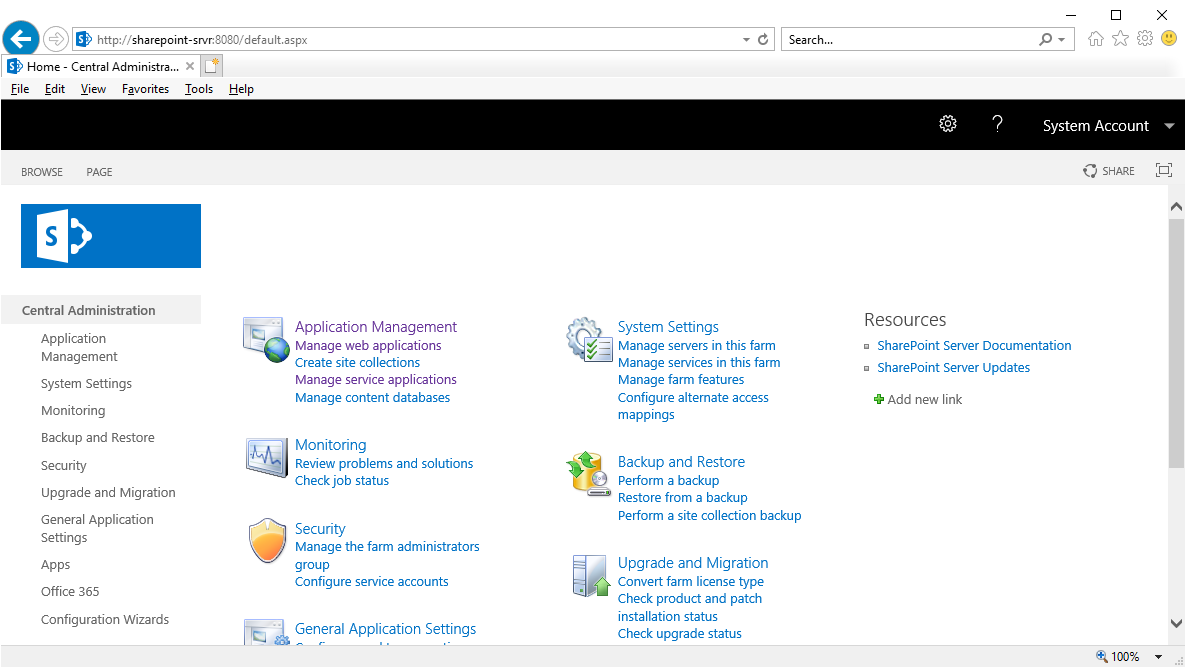Click the General Application Settings icon
1186x668 pixels.
pyautogui.click(x=265, y=634)
